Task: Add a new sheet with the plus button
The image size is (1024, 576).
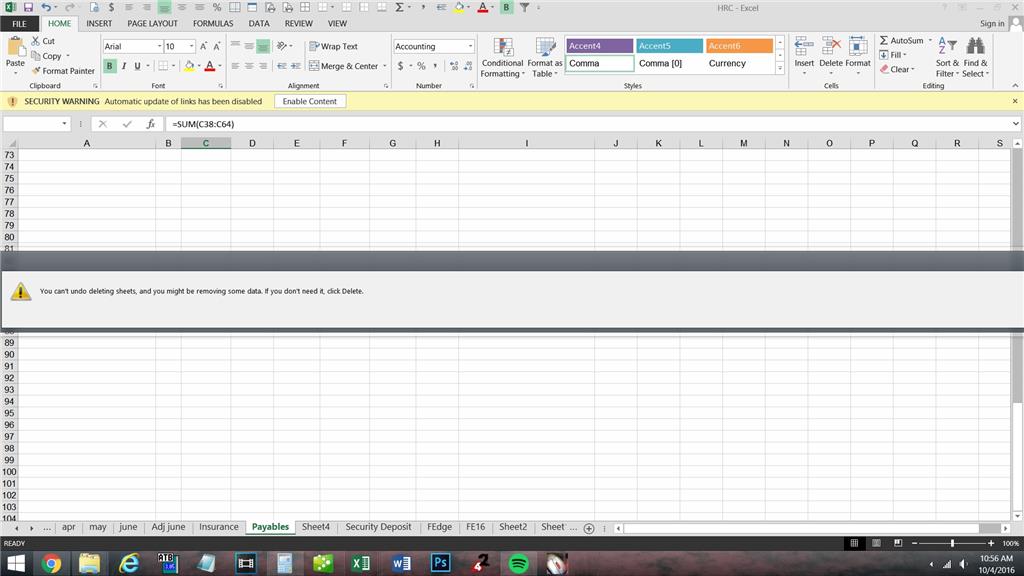Action: click(x=588, y=528)
